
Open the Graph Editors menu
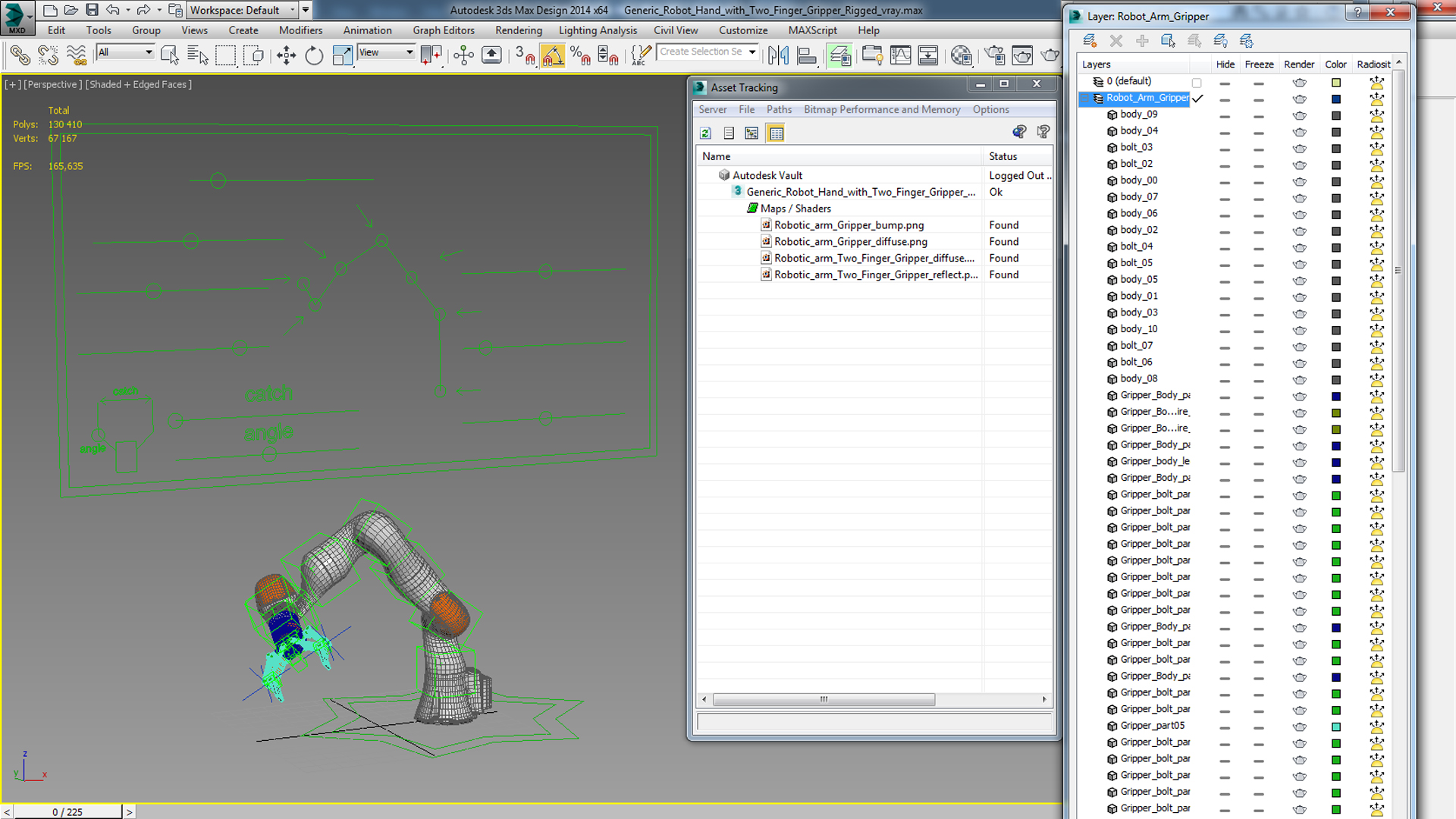(444, 30)
